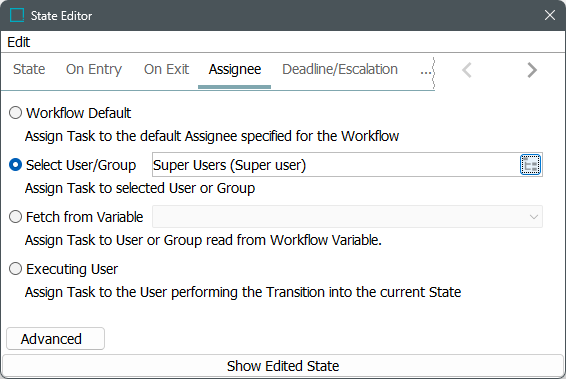Enable the Fetch from Variable option
The height and width of the screenshot is (379, 566).
(16, 217)
